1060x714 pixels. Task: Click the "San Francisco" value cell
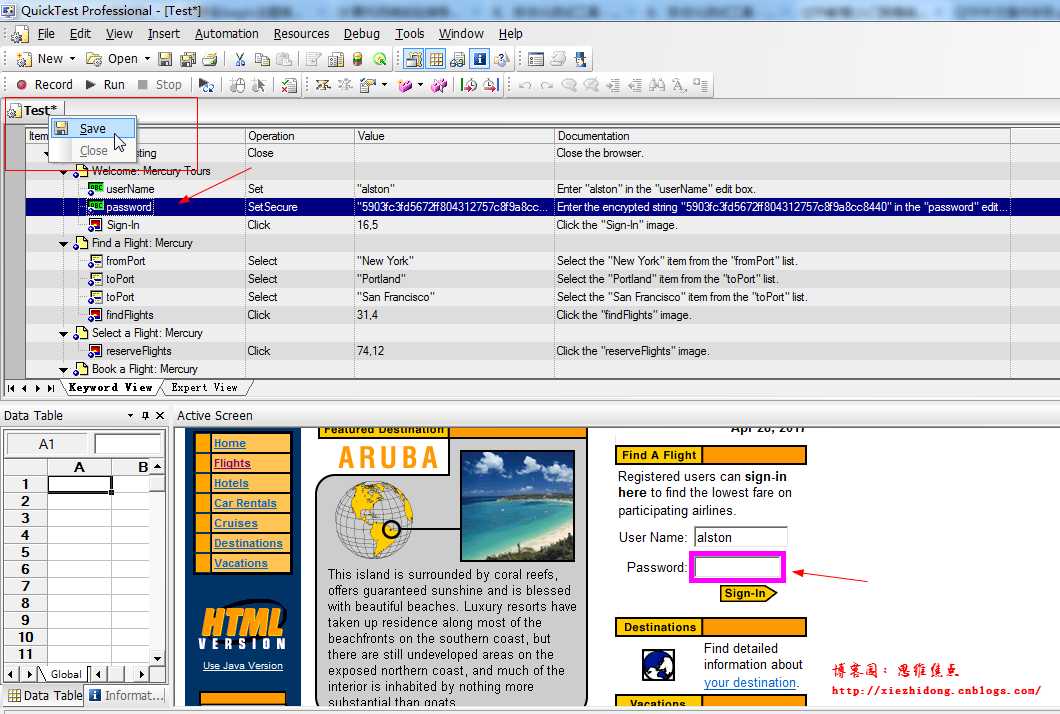pos(454,297)
